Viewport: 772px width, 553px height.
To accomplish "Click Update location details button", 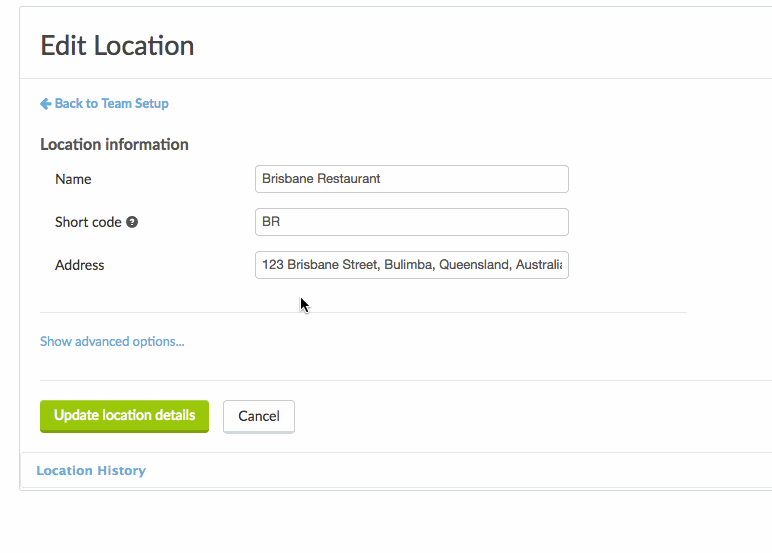I will pyautogui.click(x=125, y=416).
